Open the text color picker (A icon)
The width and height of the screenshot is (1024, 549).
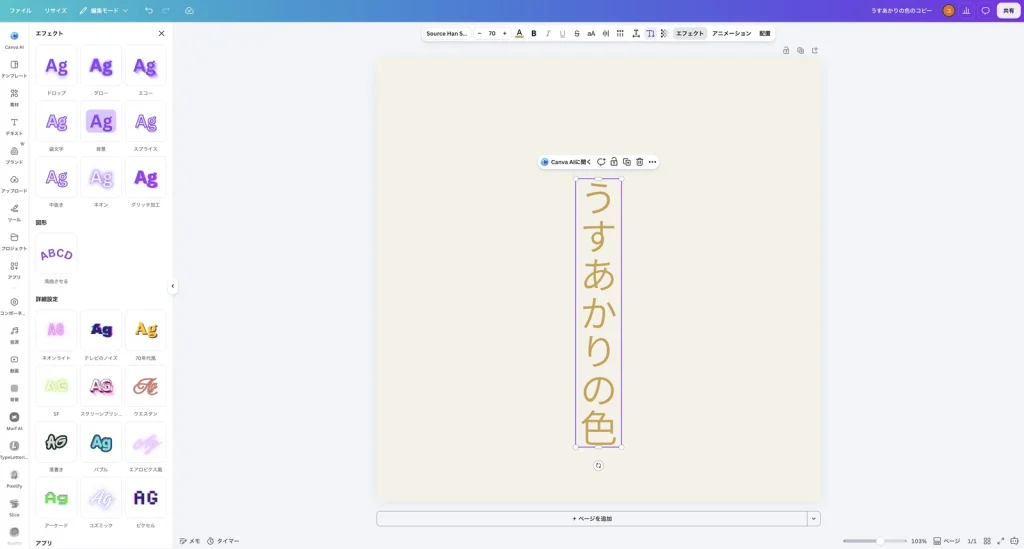tap(519, 33)
